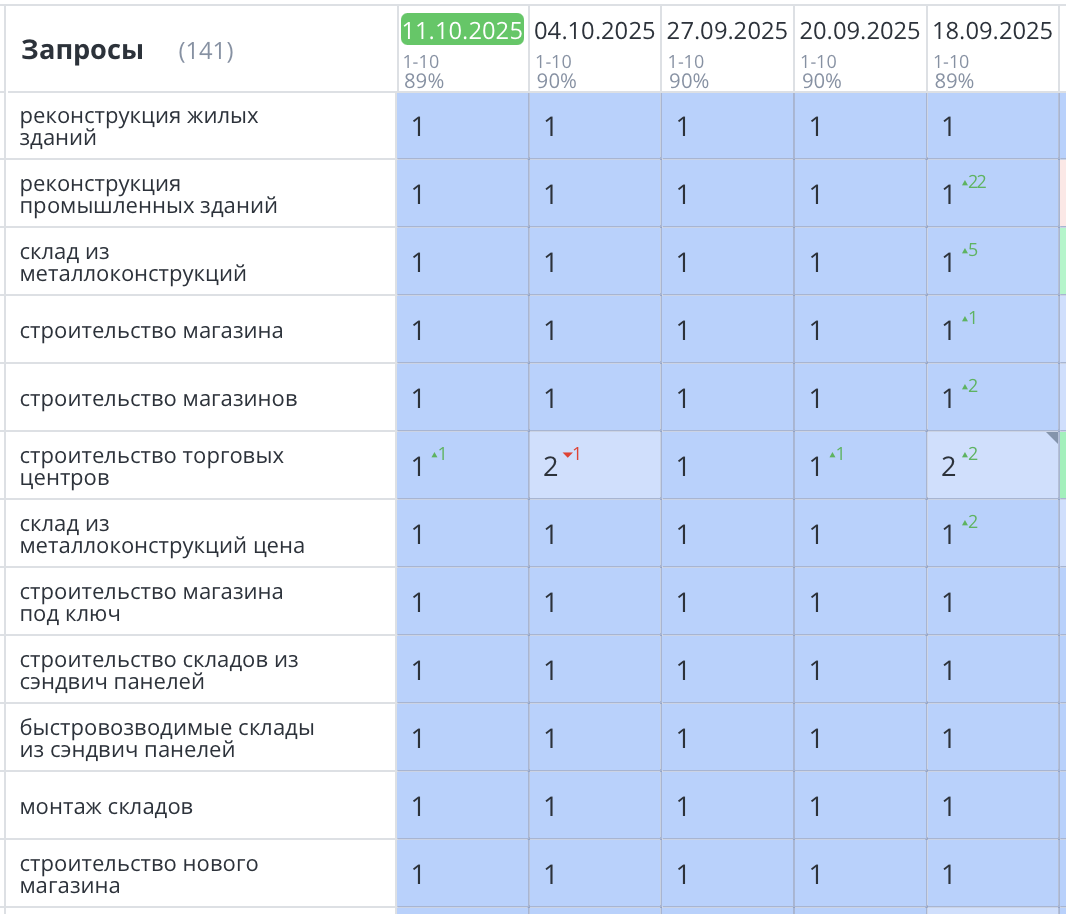The width and height of the screenshot is (1066, 914).
Task: Click the ▲2 indicator beside строительство магазинов
Action: 968,384
